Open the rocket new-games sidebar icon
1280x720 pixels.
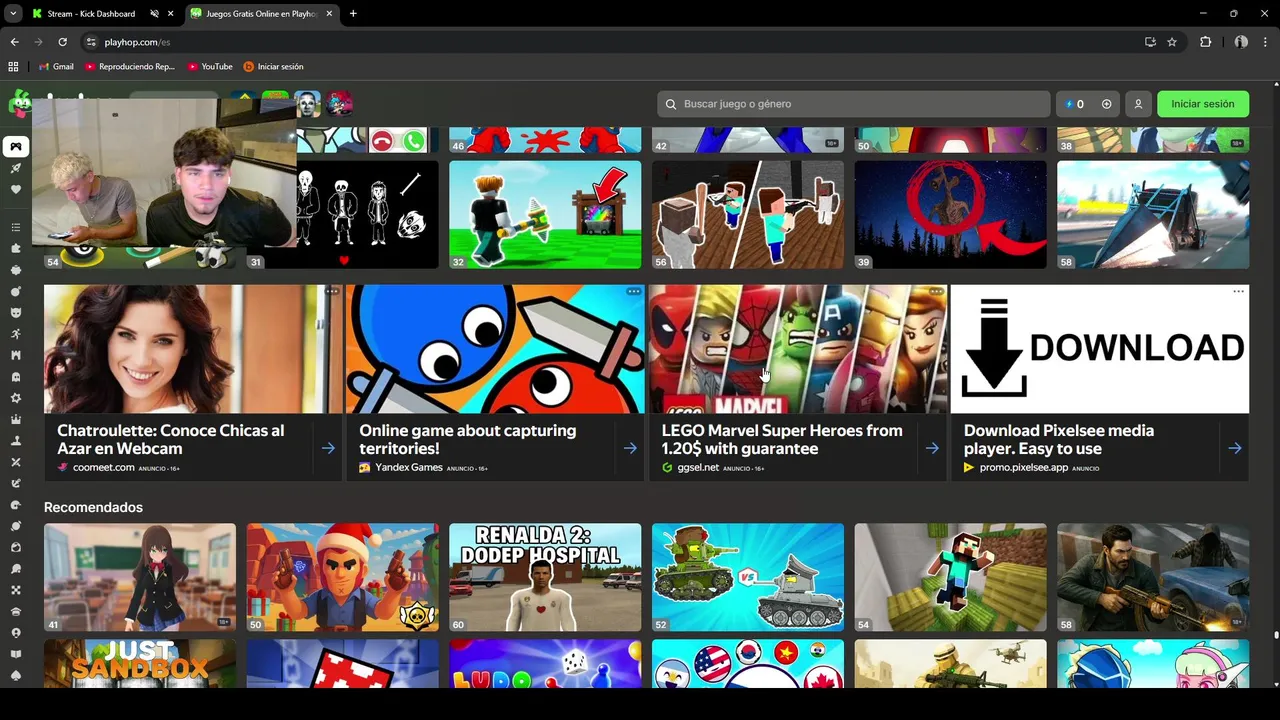tap(16, 168)
